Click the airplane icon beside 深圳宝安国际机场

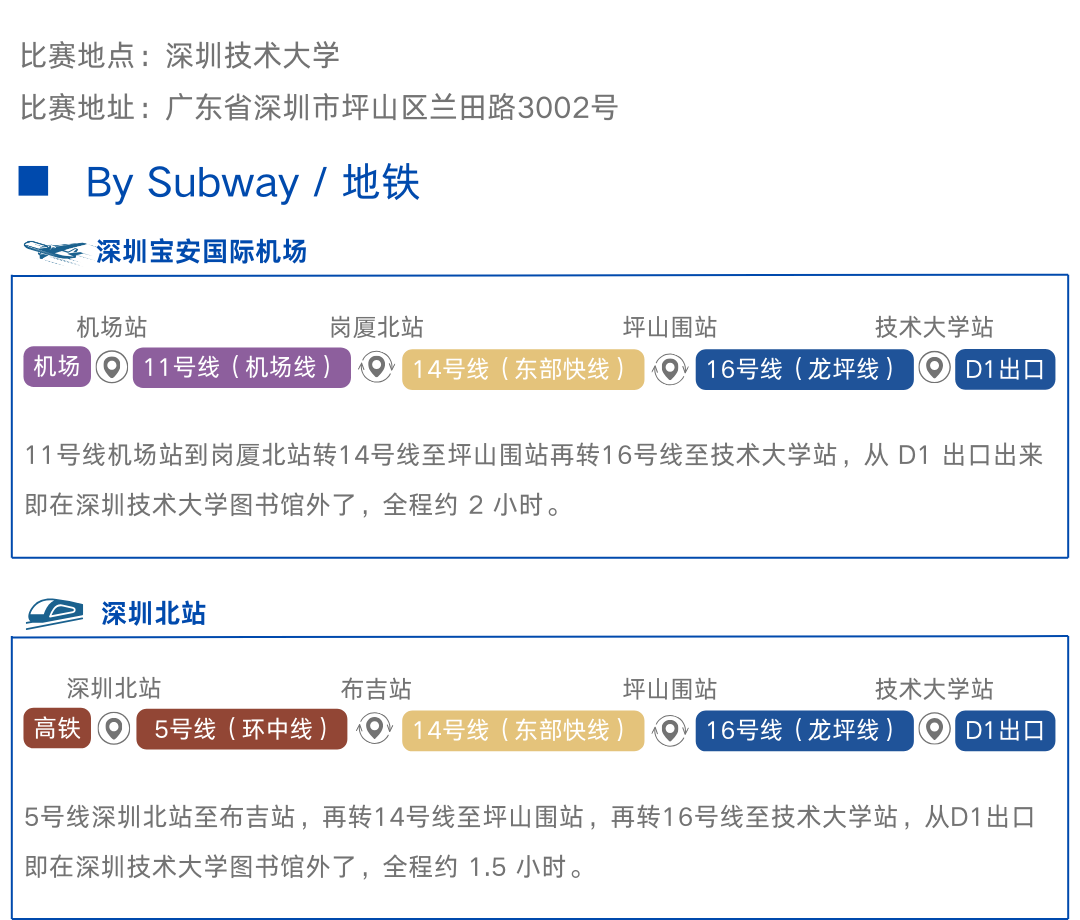tap(54, 251)
